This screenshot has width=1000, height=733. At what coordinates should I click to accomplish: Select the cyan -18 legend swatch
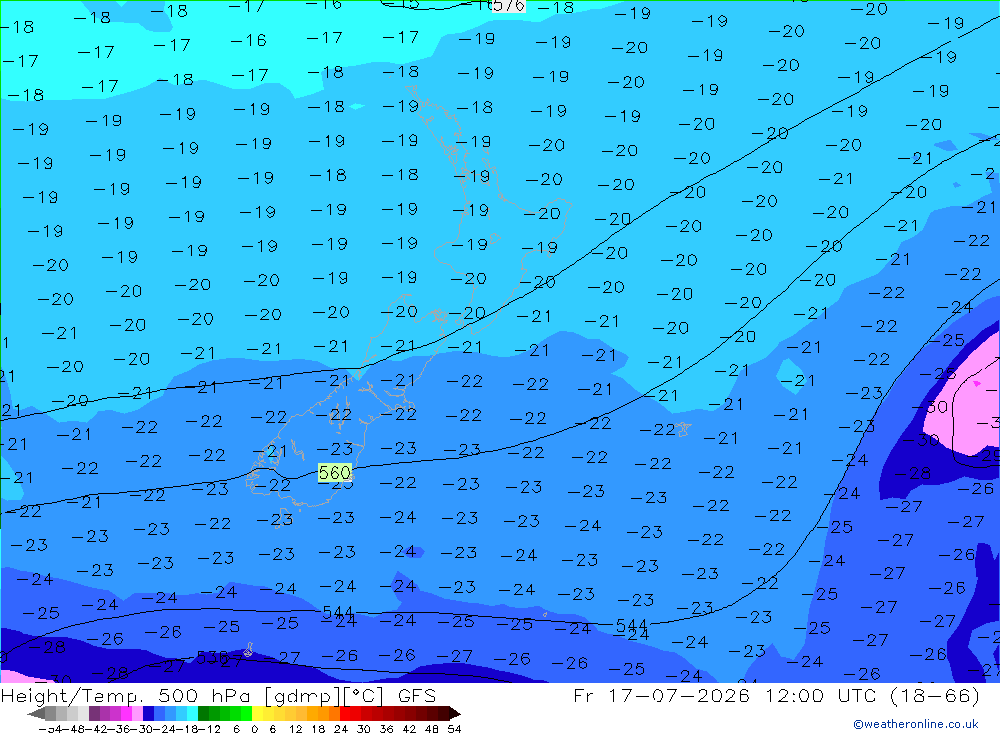(x=192, y=713)
